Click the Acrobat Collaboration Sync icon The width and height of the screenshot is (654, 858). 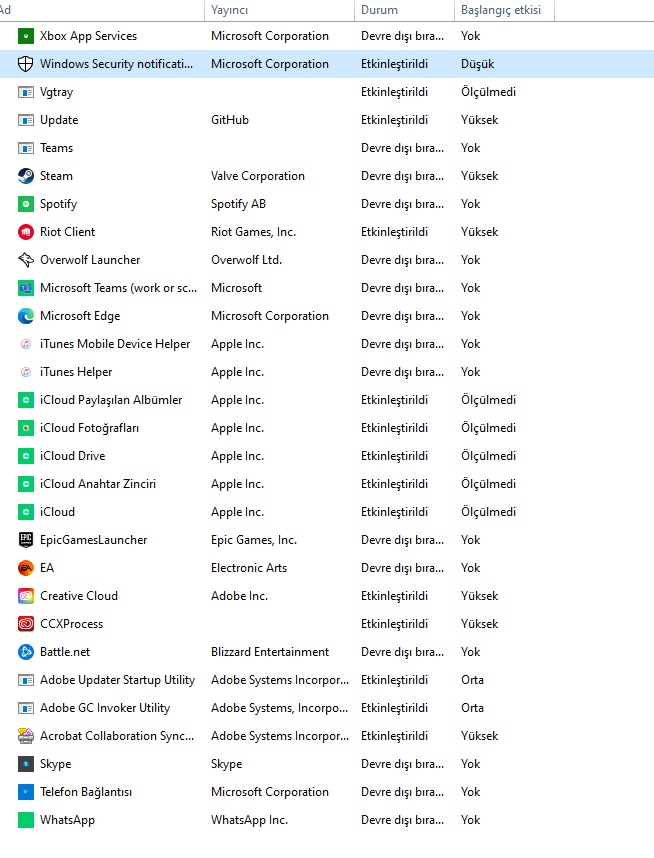(x=26, y=736)
